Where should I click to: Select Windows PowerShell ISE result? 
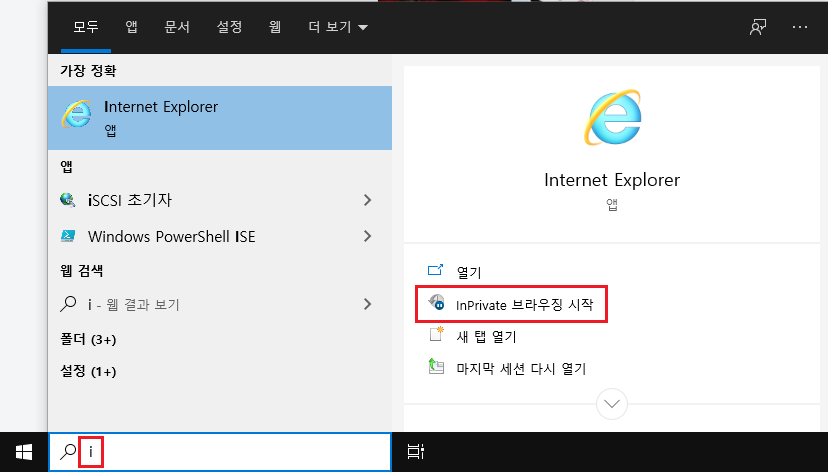(x=220, y=236)
